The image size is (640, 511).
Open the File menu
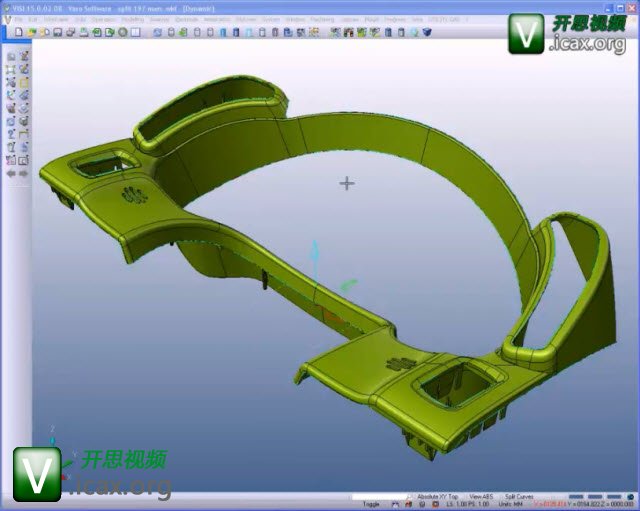(x=18, y=19)
